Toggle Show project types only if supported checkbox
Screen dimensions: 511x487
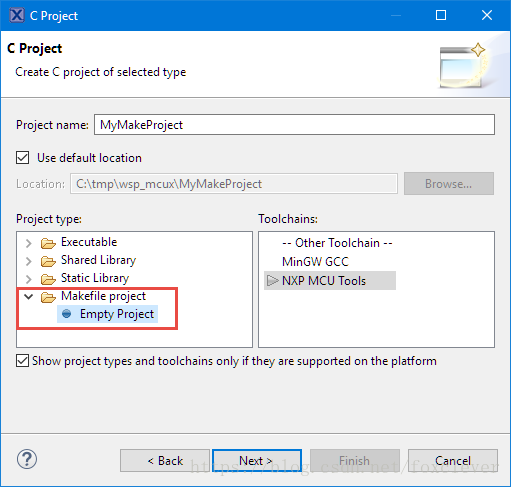[22, 361]
